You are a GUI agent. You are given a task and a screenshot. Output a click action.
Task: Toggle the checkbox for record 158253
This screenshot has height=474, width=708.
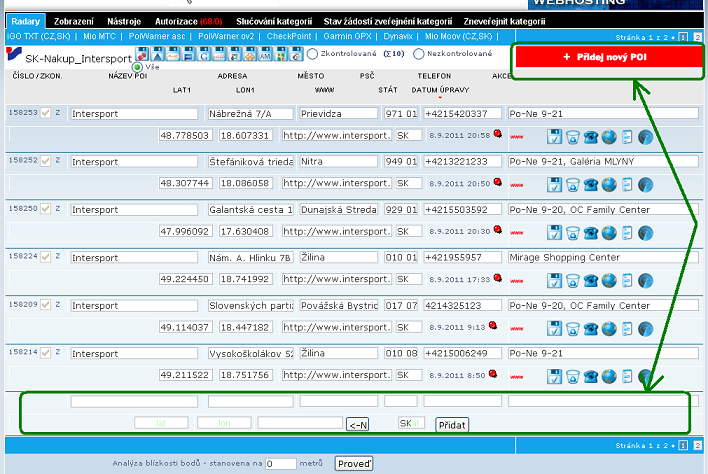pos(46,113)
